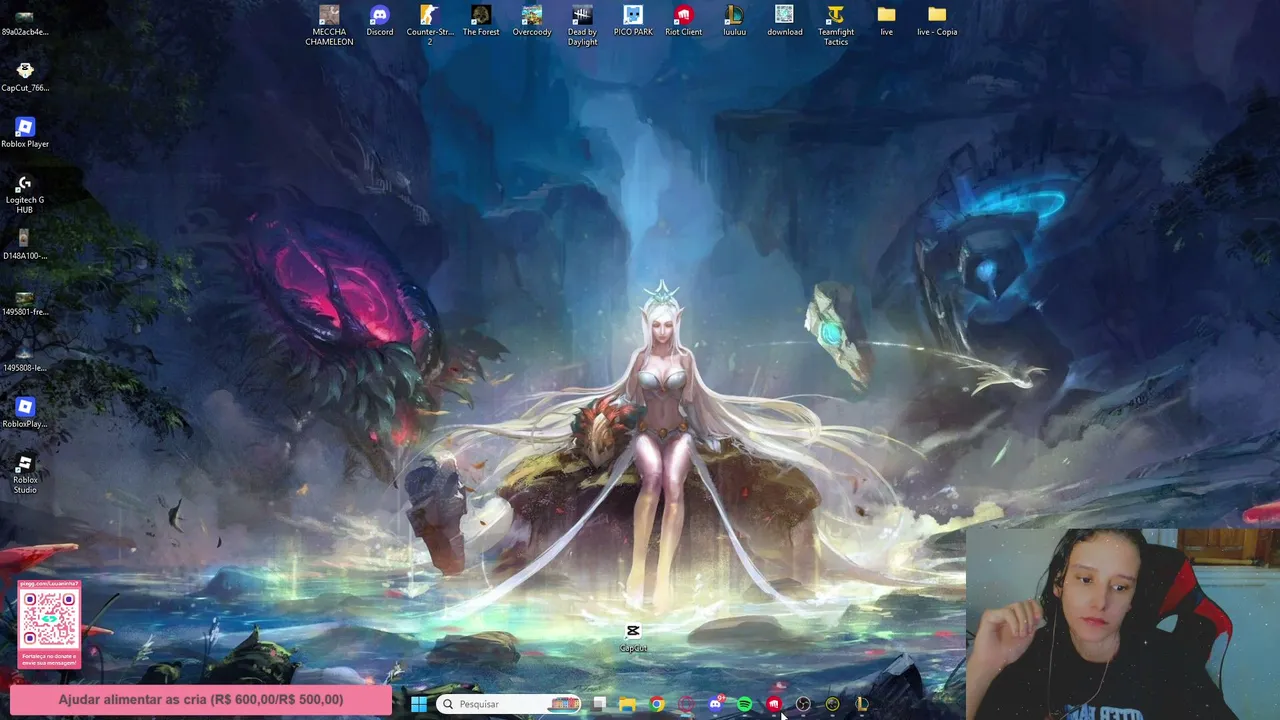Select the folder named live

(887, 20)
